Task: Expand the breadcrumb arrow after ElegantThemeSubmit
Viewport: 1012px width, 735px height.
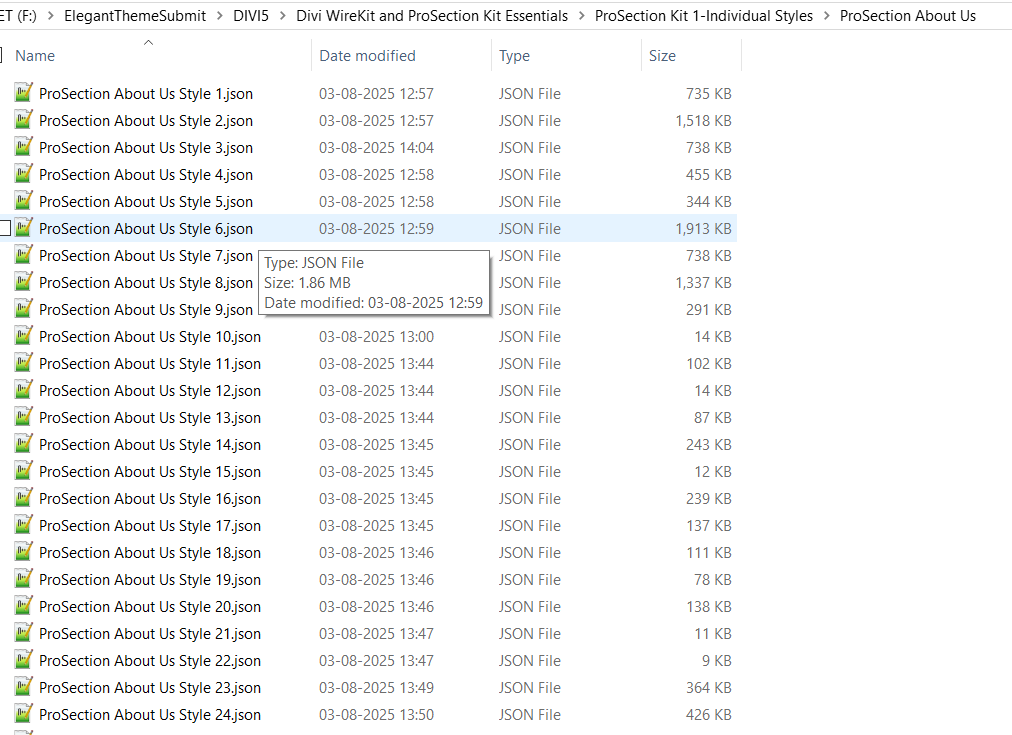Action: click(219, 15)
